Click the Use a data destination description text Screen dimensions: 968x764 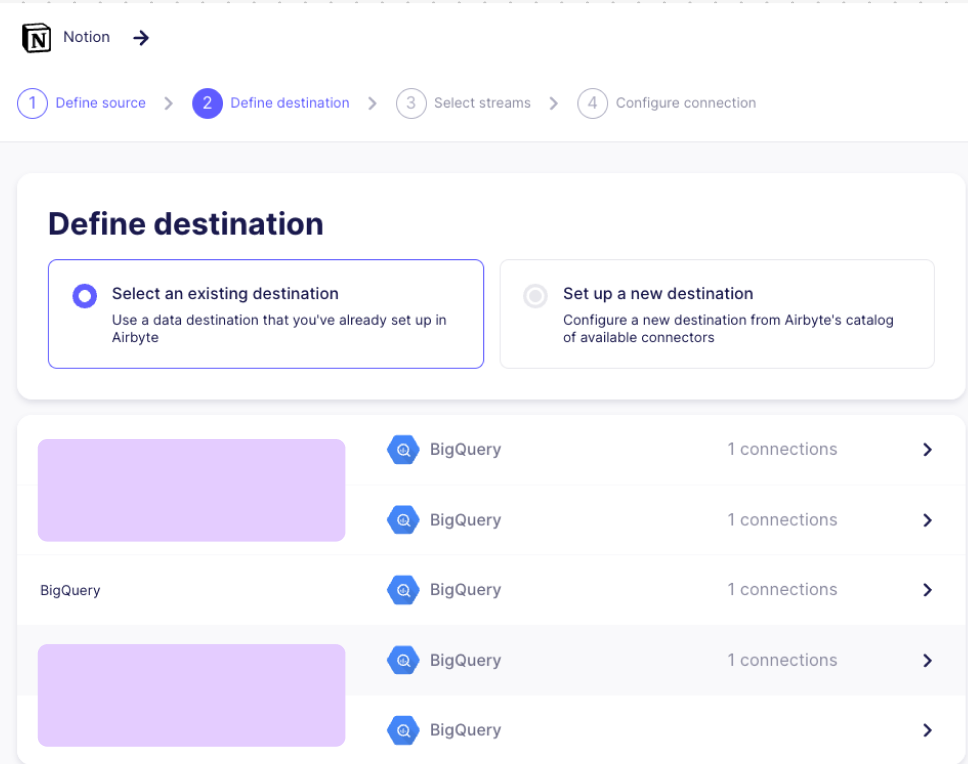click(x=279, y=329)
